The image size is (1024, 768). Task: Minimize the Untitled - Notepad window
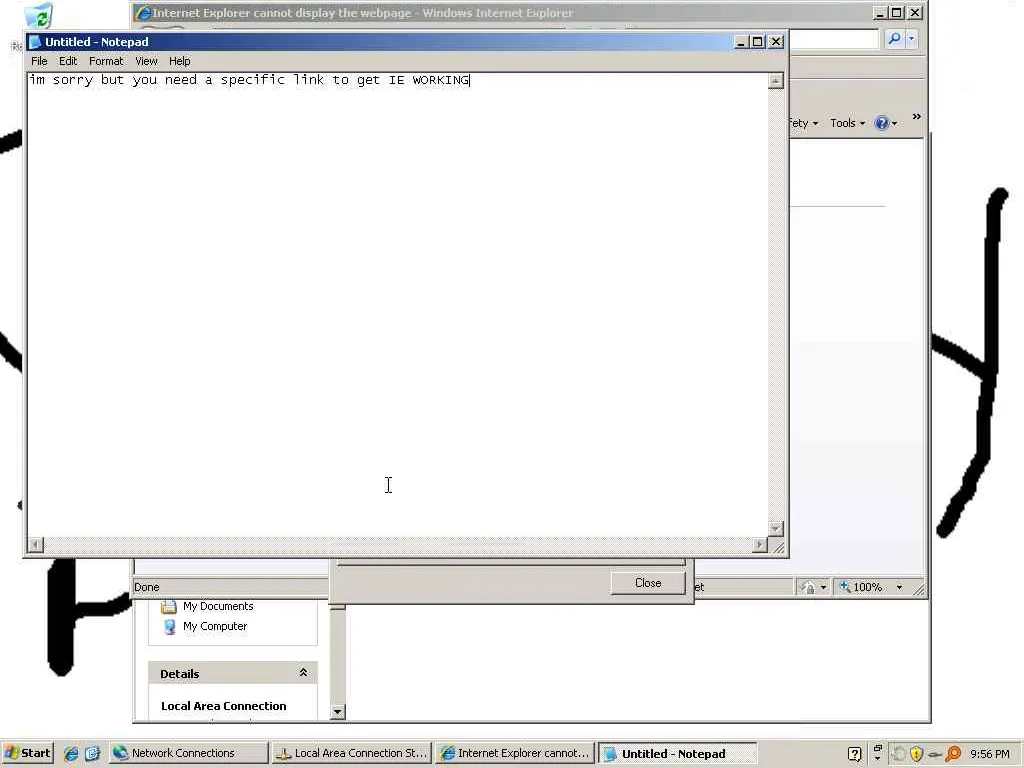tap(740, 42)
